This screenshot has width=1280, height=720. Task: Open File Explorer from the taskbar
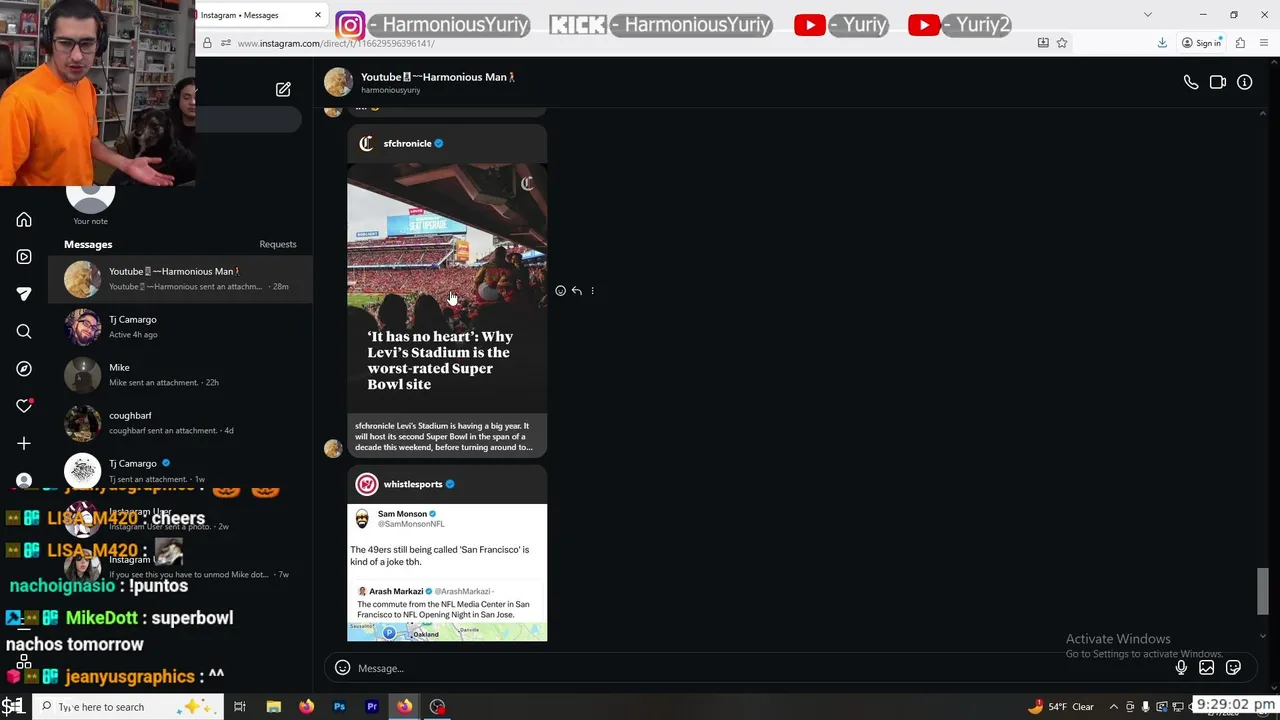point(273,707)
